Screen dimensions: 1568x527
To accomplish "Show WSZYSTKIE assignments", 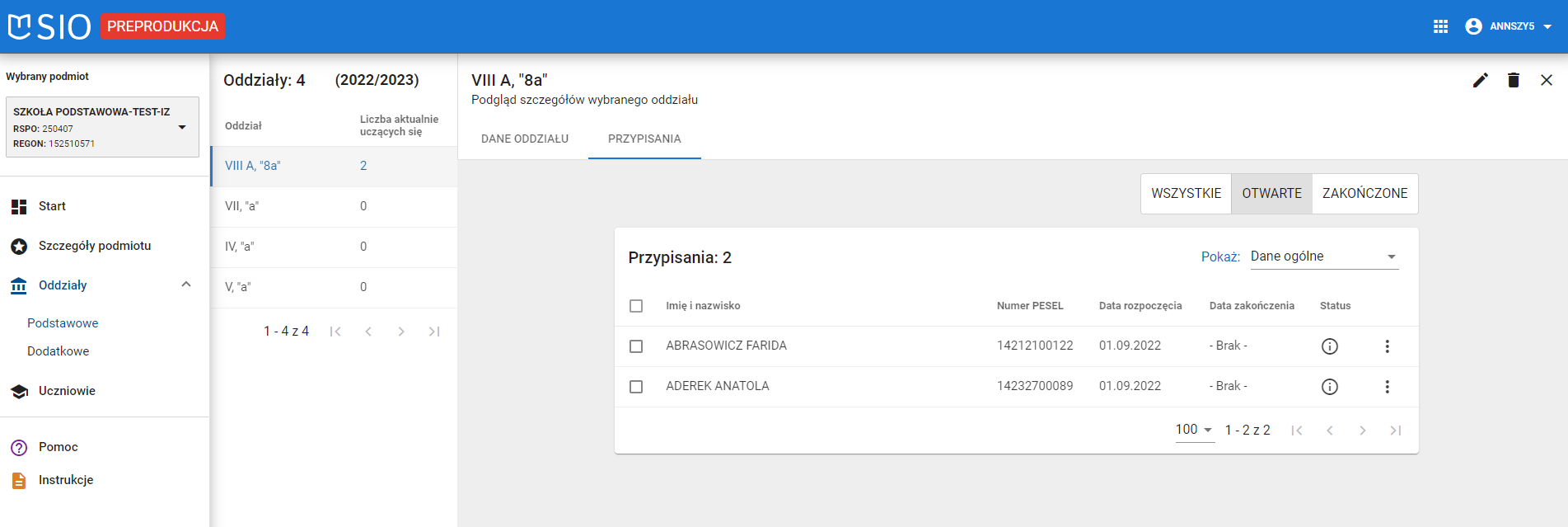I will click(1186, 194).
